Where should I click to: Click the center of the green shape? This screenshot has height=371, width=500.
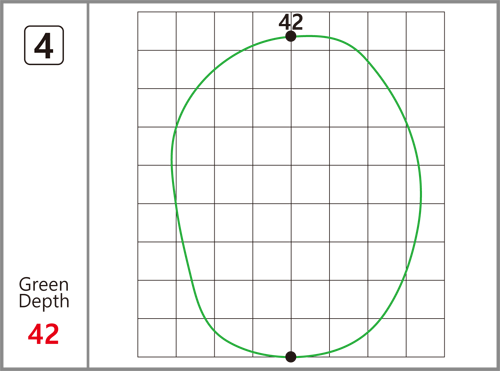[295, 197]
